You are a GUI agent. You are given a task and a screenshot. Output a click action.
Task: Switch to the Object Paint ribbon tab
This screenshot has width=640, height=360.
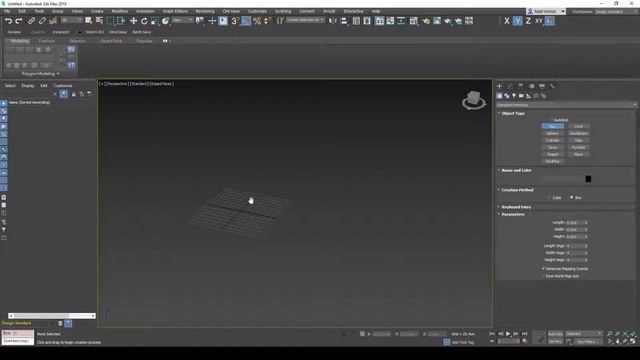pos(111,41)
